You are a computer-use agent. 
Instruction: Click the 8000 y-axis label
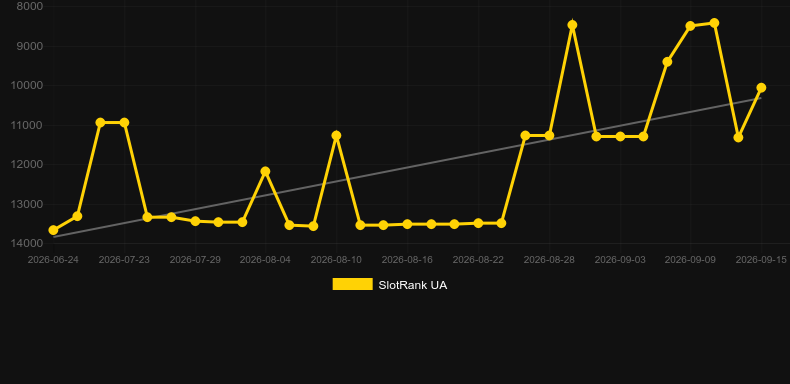coord(30,6)
